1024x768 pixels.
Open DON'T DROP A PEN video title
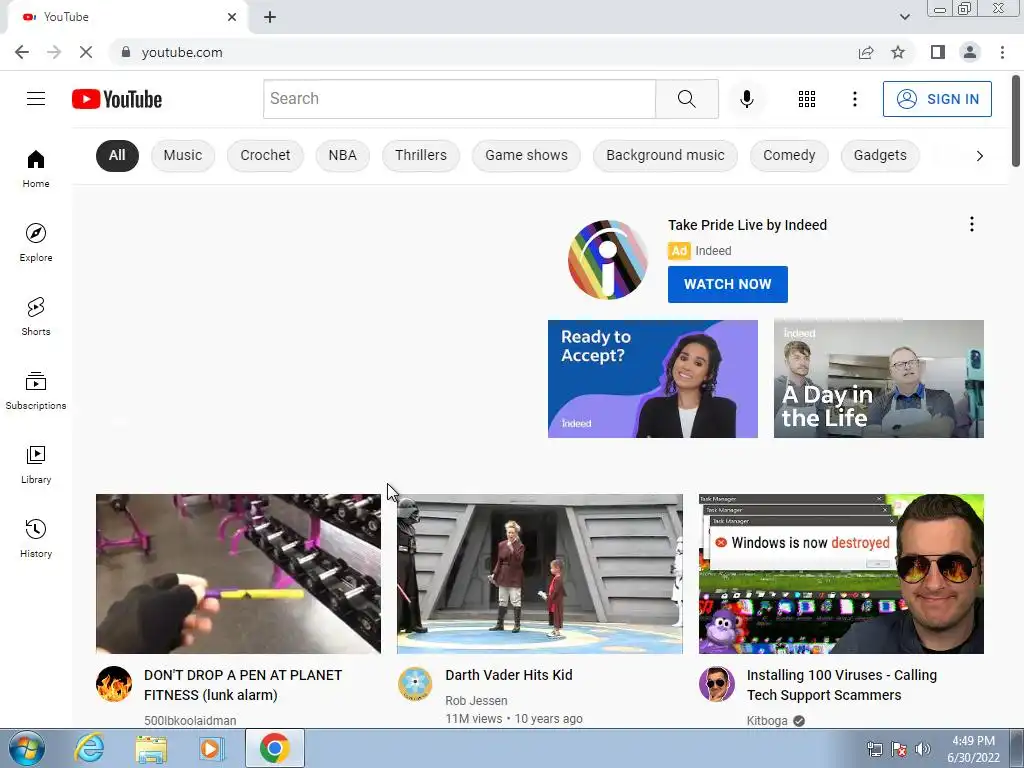point(243,685)
